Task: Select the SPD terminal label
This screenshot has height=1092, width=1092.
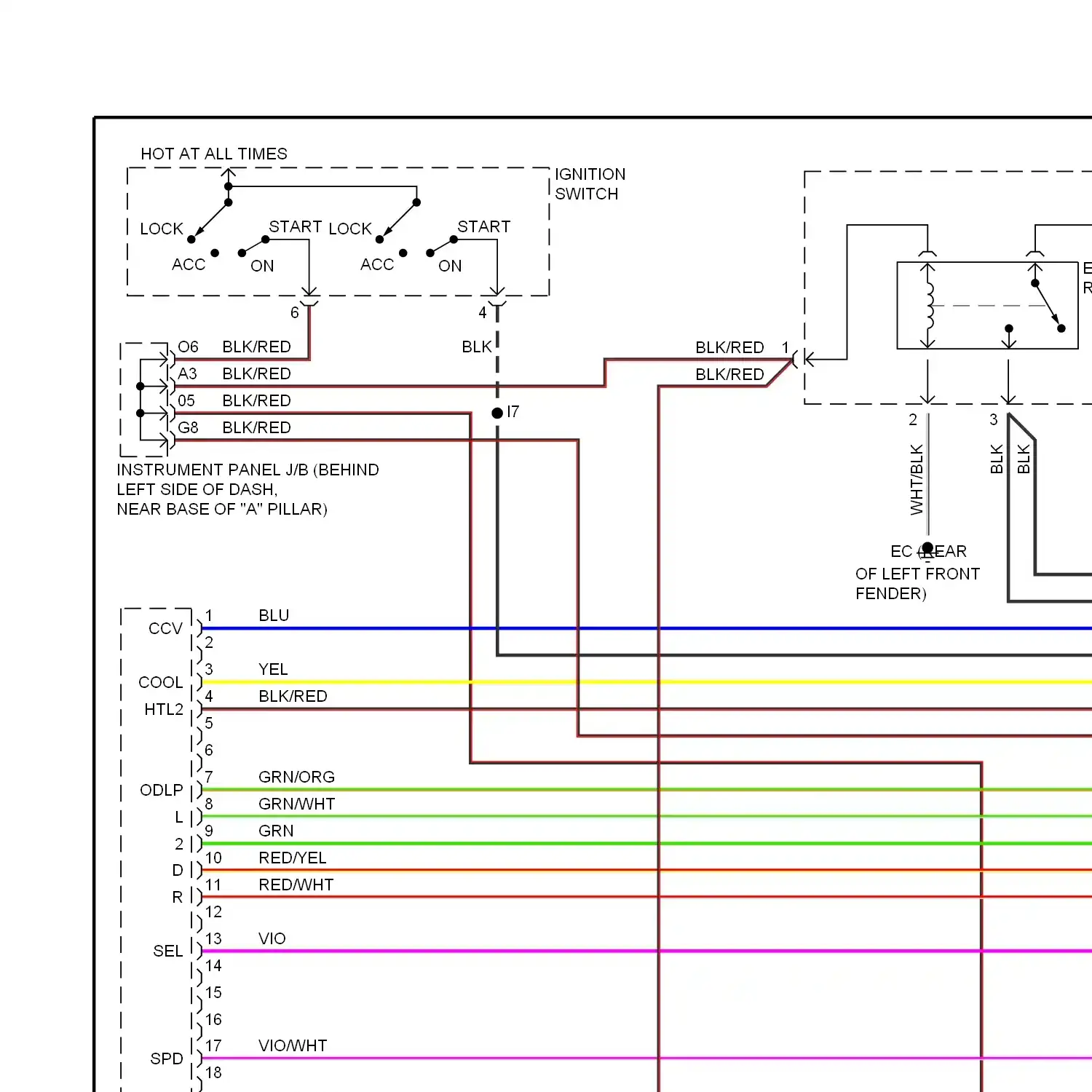Action: click(x=167, y=1059)
